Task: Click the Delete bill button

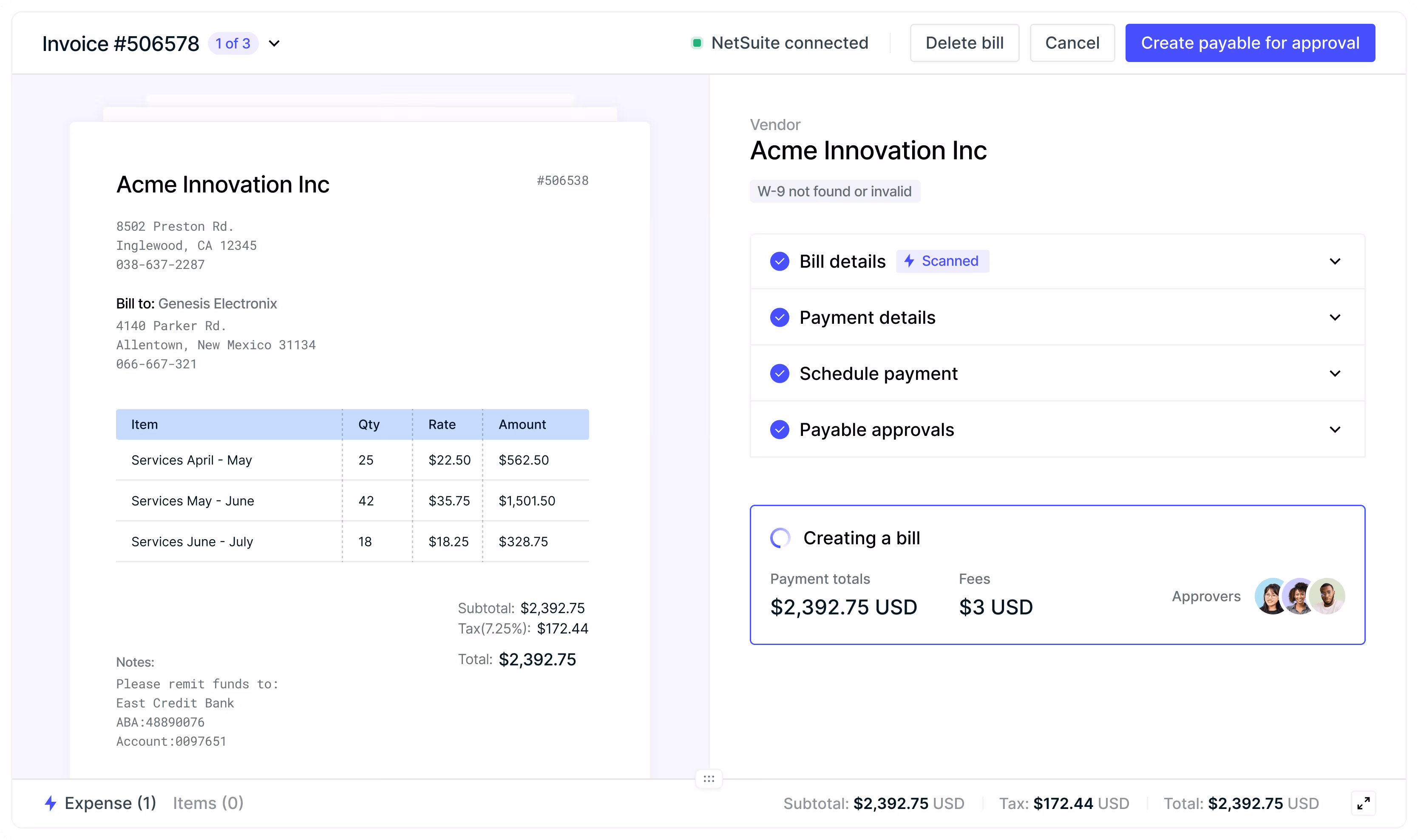Action: coord(964,43)
